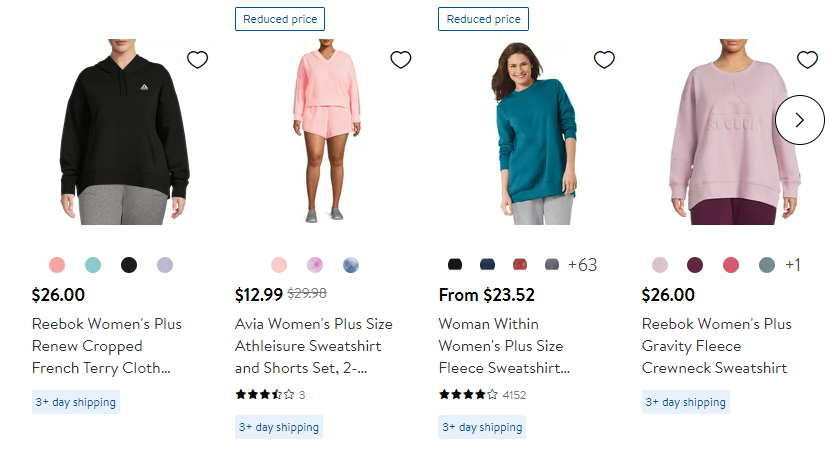Go to next products with right arrow

pos(800,120)
